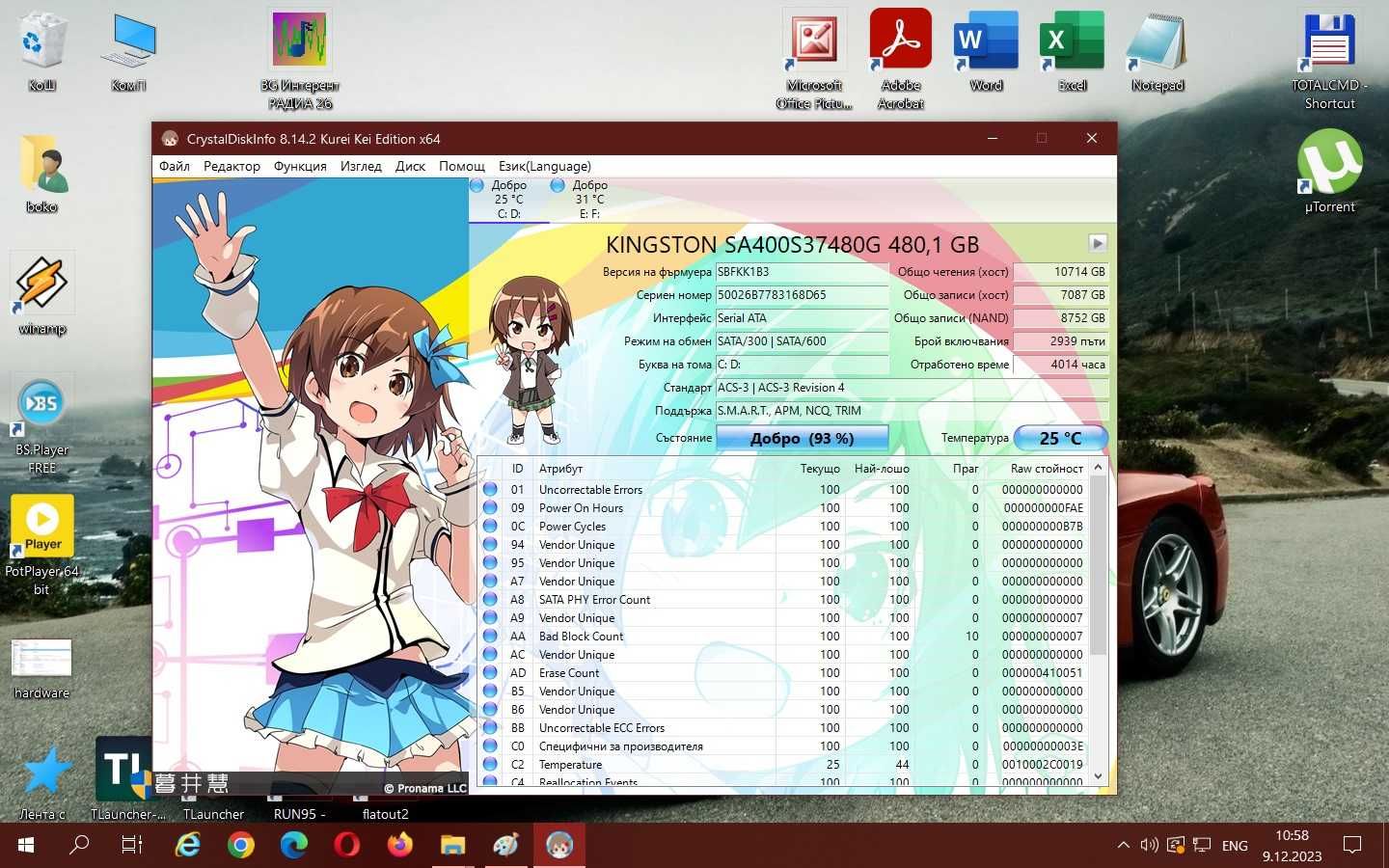Click the volume tray icon

[1149, 846]
